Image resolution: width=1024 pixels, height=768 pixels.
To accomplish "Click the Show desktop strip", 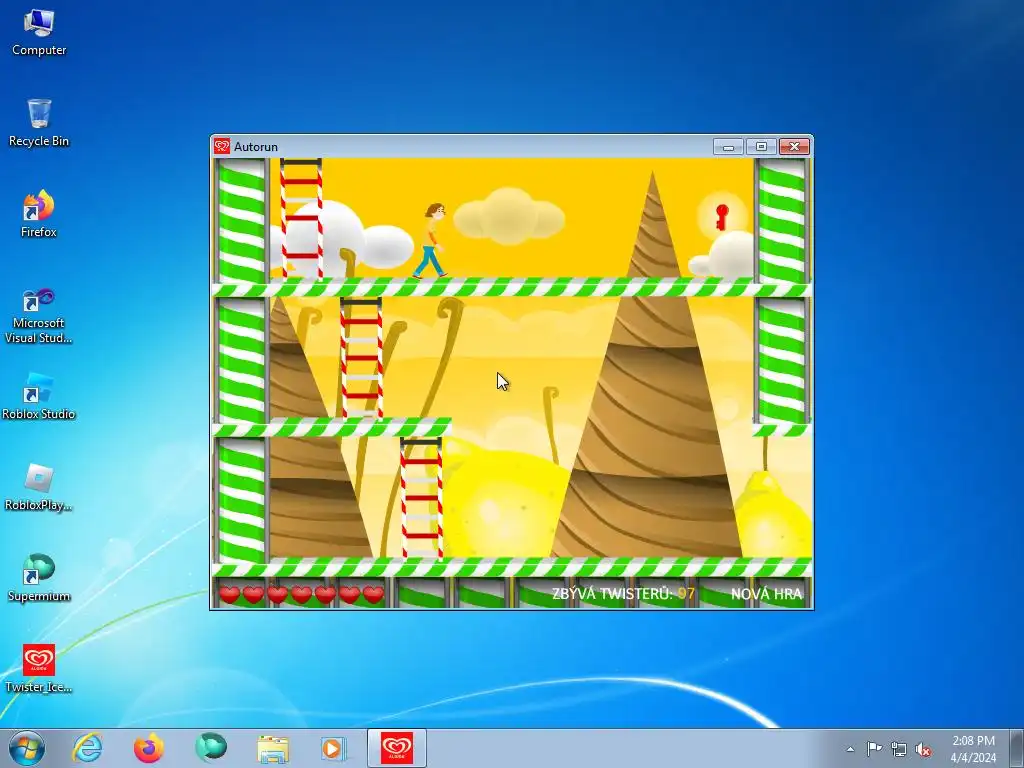I will (x=1017, y=748).
